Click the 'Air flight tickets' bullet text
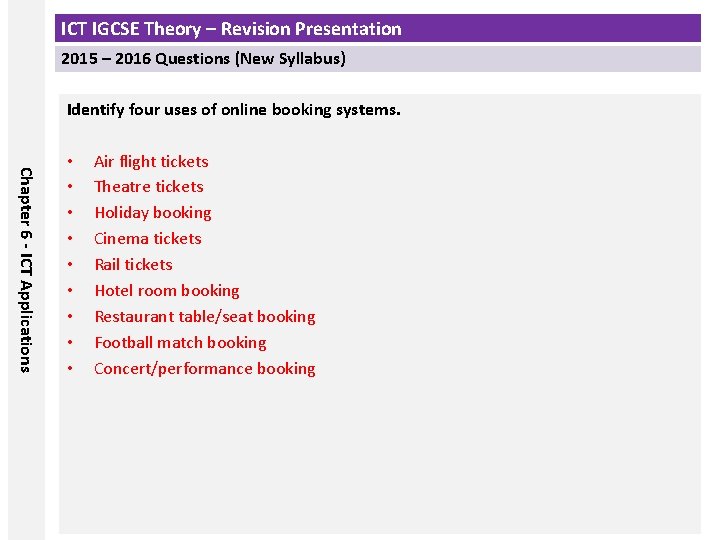 [151, 161]
